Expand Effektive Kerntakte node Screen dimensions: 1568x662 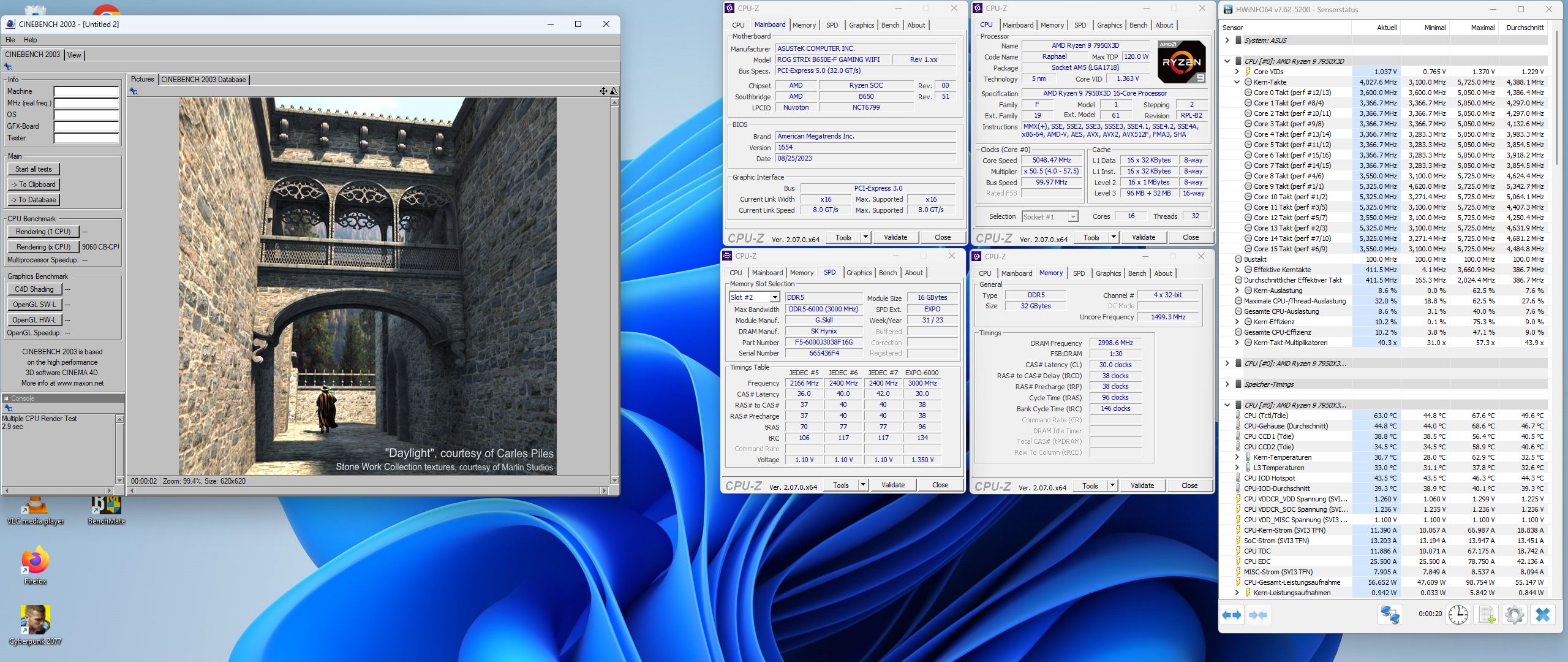(1237, 270)
